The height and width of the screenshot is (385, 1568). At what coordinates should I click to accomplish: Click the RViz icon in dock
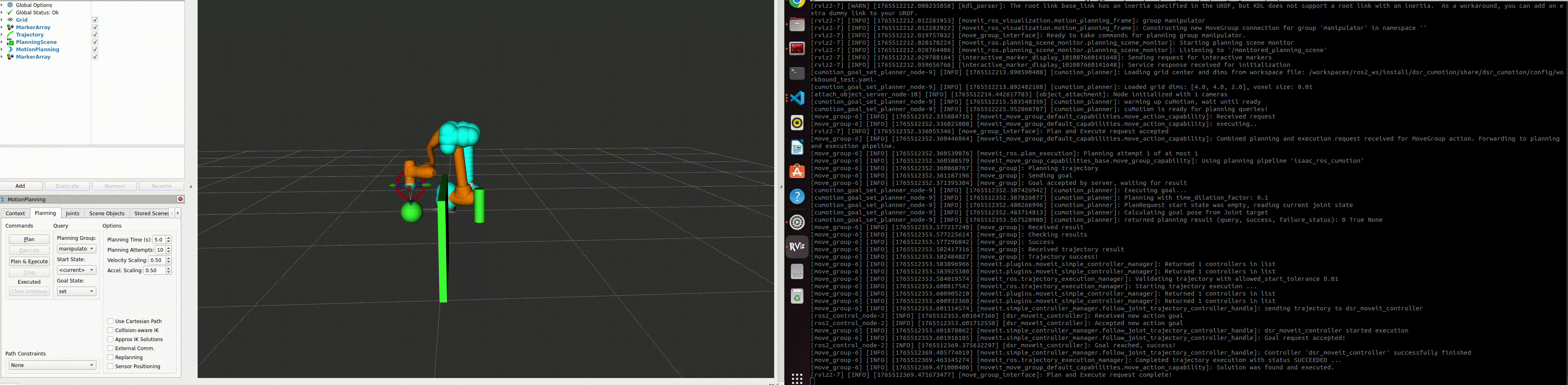tap(797, 246)
